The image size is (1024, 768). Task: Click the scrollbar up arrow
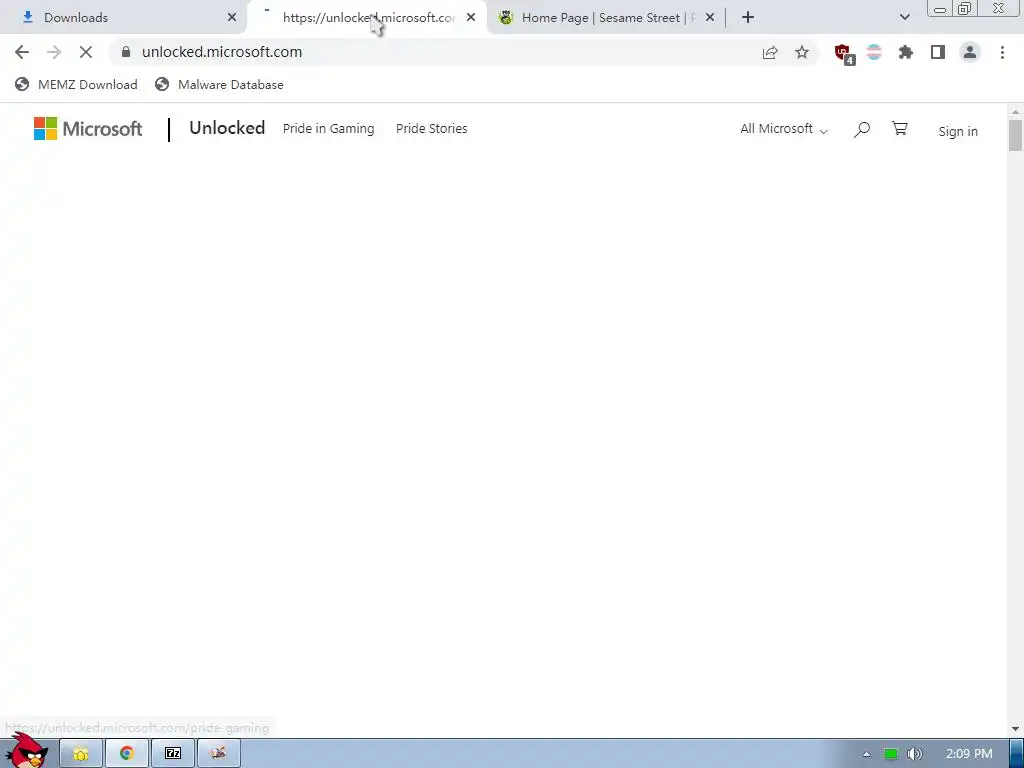tap(1015, 112)
